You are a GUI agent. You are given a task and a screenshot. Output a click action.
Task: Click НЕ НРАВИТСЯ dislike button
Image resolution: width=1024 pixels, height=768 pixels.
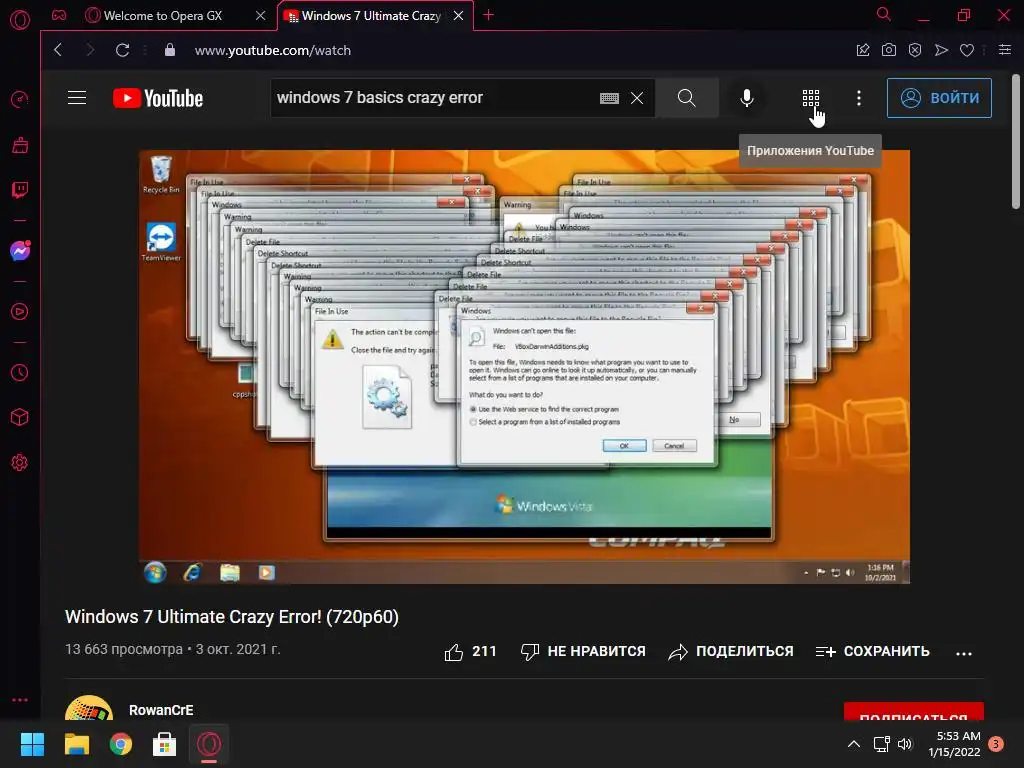pyautogui.click(x=583, y=651)
